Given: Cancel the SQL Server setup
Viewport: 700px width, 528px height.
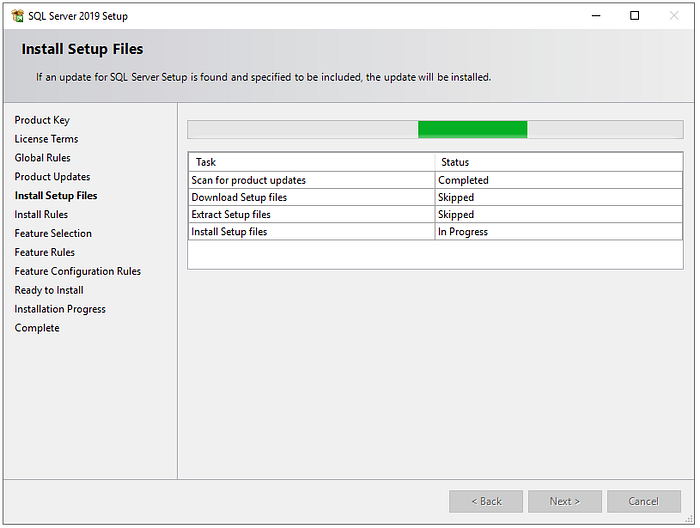Looking at the screenshot, I should (644, 502).
